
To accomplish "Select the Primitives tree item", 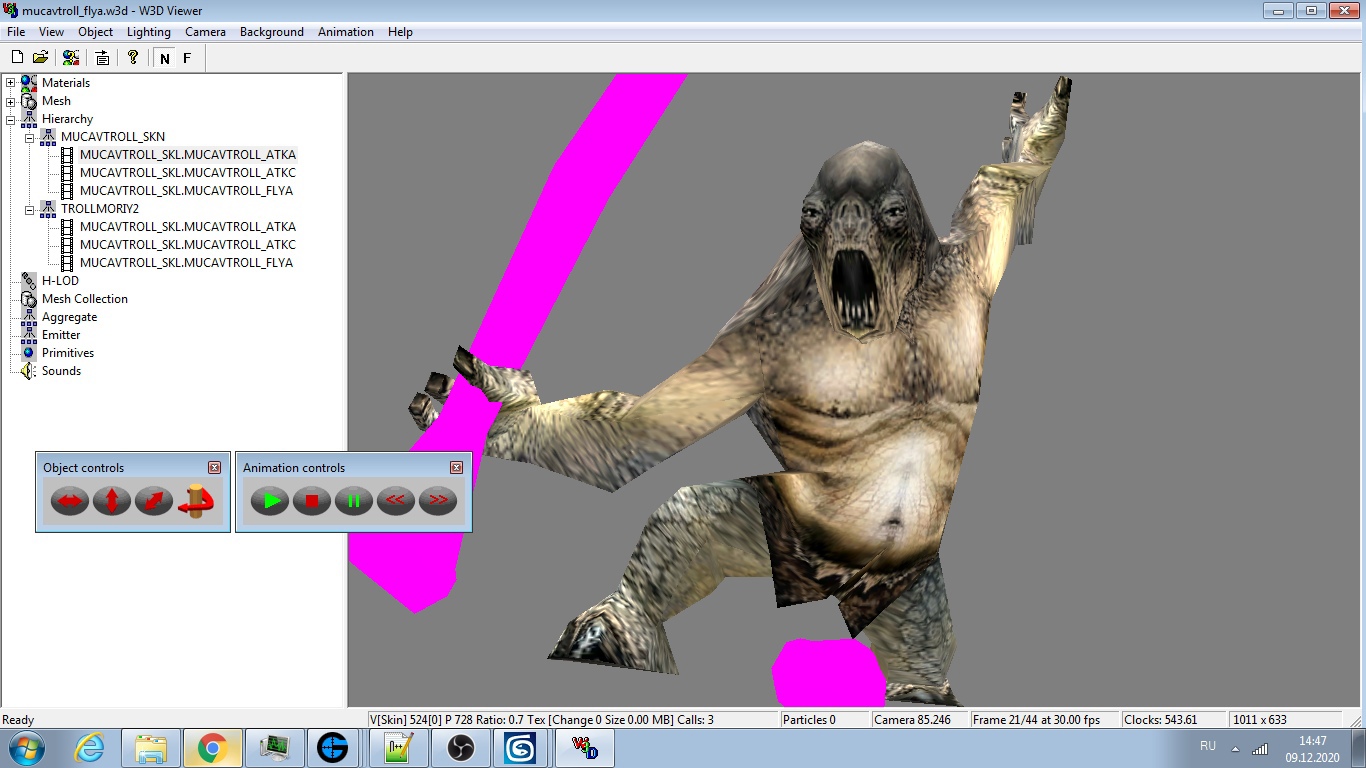I will [68, 353].
